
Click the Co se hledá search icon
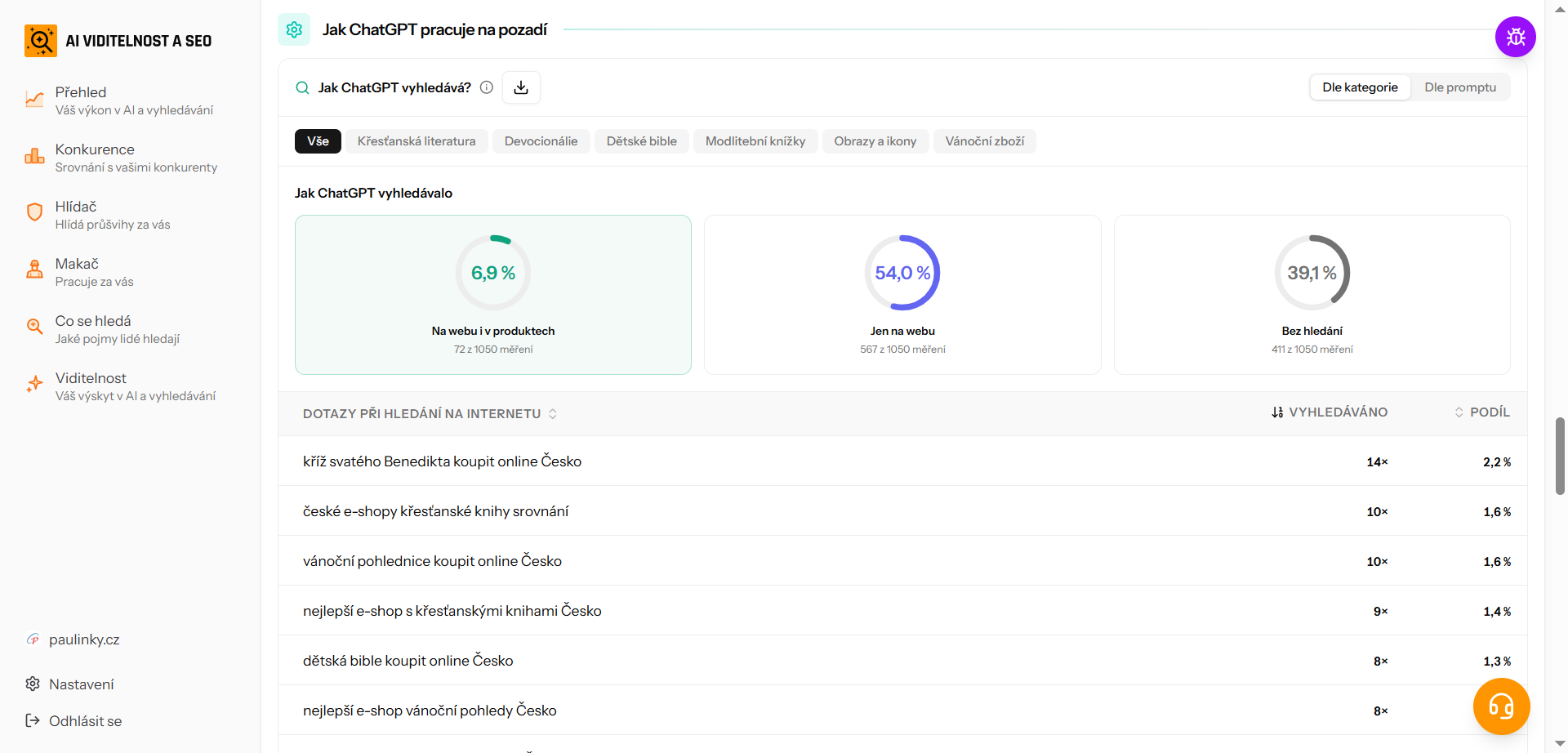34,327
